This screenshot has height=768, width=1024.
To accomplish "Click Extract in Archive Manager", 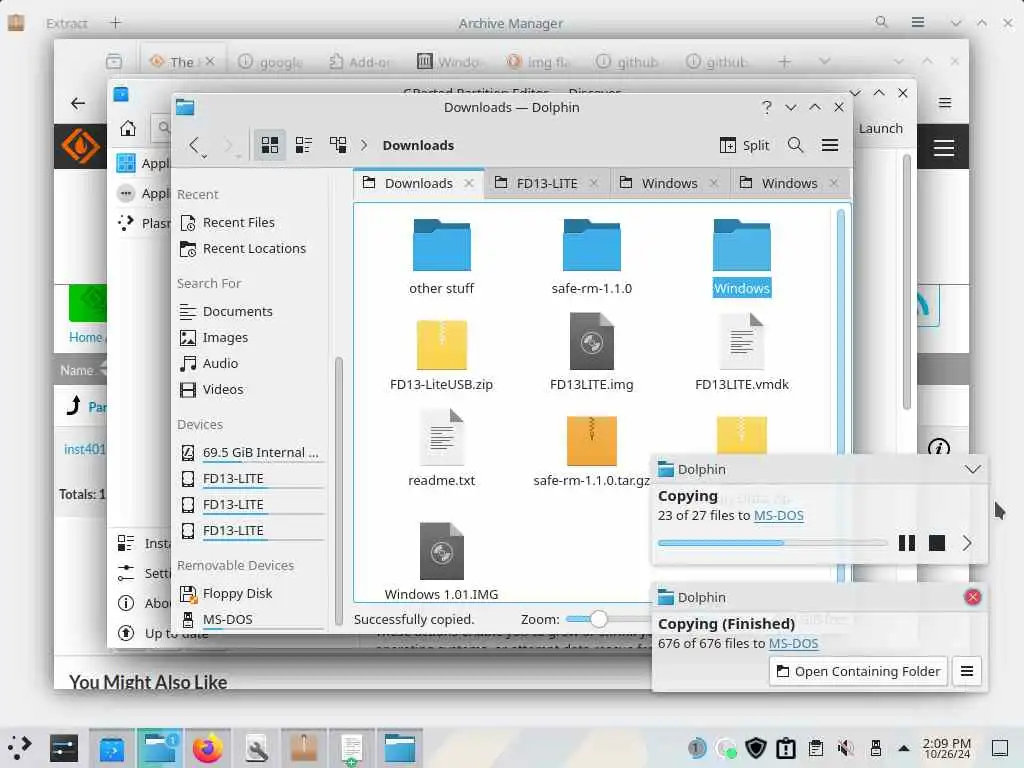I will 67,24.
